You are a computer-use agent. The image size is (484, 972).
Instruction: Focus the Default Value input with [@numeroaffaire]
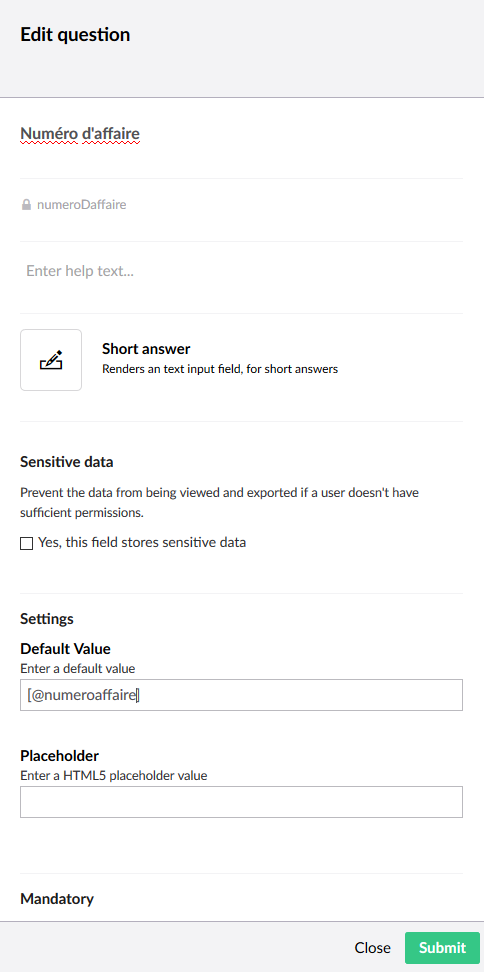coord(241,695)
